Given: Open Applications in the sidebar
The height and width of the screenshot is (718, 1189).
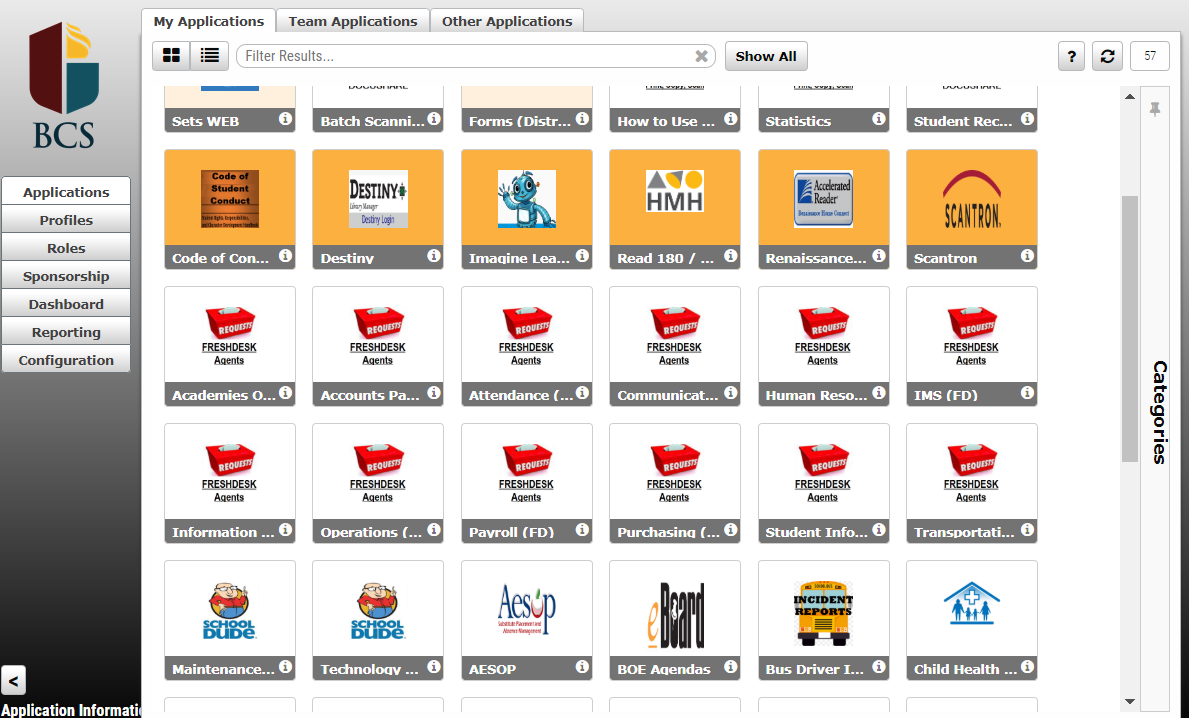Looking at the screenshot, I should pyautogui.click(x=66, y=192).
